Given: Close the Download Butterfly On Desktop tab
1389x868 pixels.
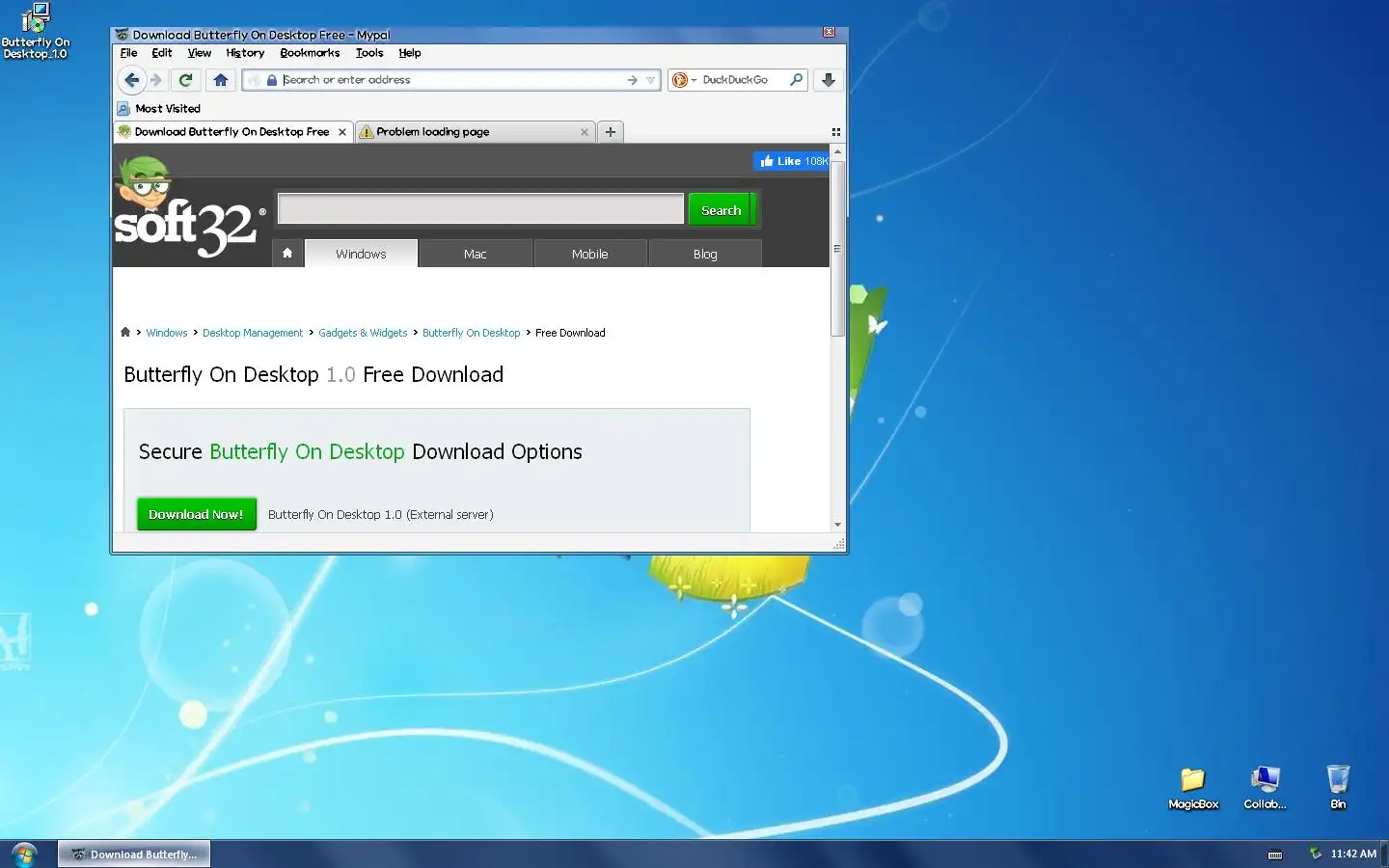Looking at the screenshot, I should [x=342, y=132].
